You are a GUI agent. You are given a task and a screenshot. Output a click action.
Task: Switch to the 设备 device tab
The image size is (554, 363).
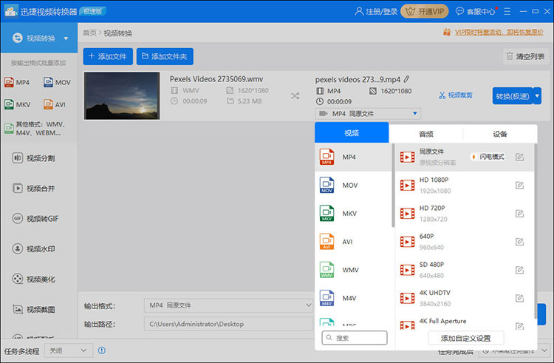tap(500, 134)
